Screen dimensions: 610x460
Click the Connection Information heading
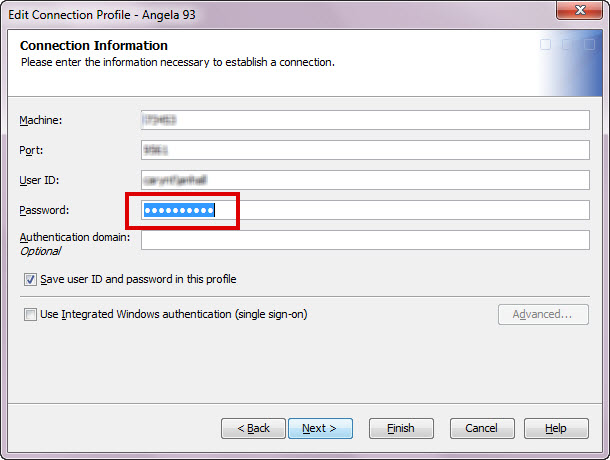(x=94, y=46)
